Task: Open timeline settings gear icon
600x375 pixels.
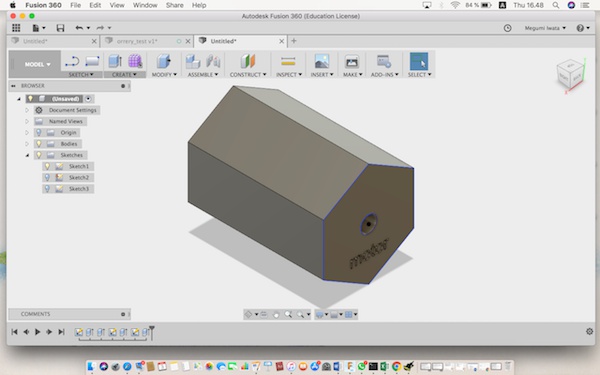Action: pos(589,331)
